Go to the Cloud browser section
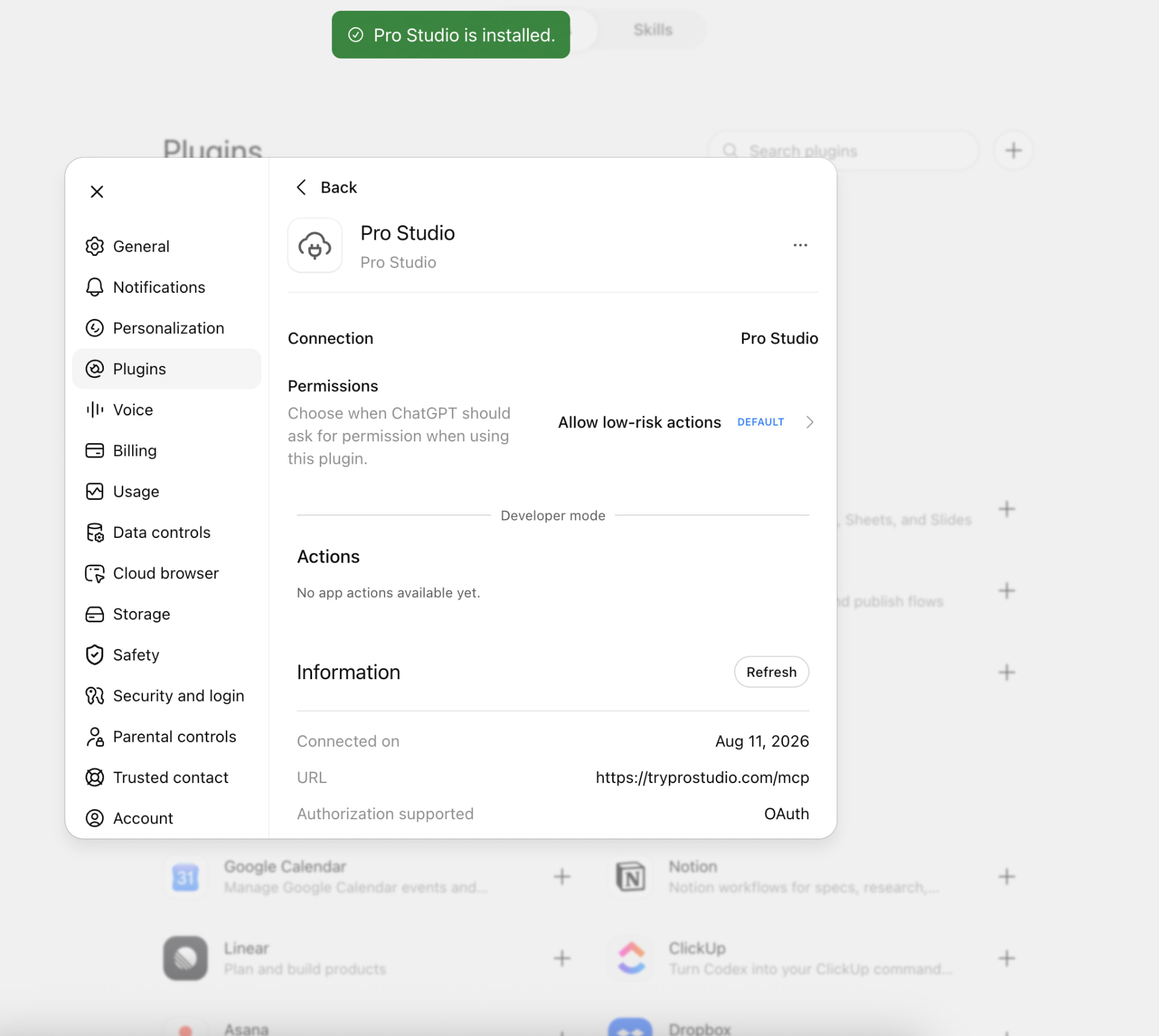This screenshot has width=1159, height=1036. point(167,573)
